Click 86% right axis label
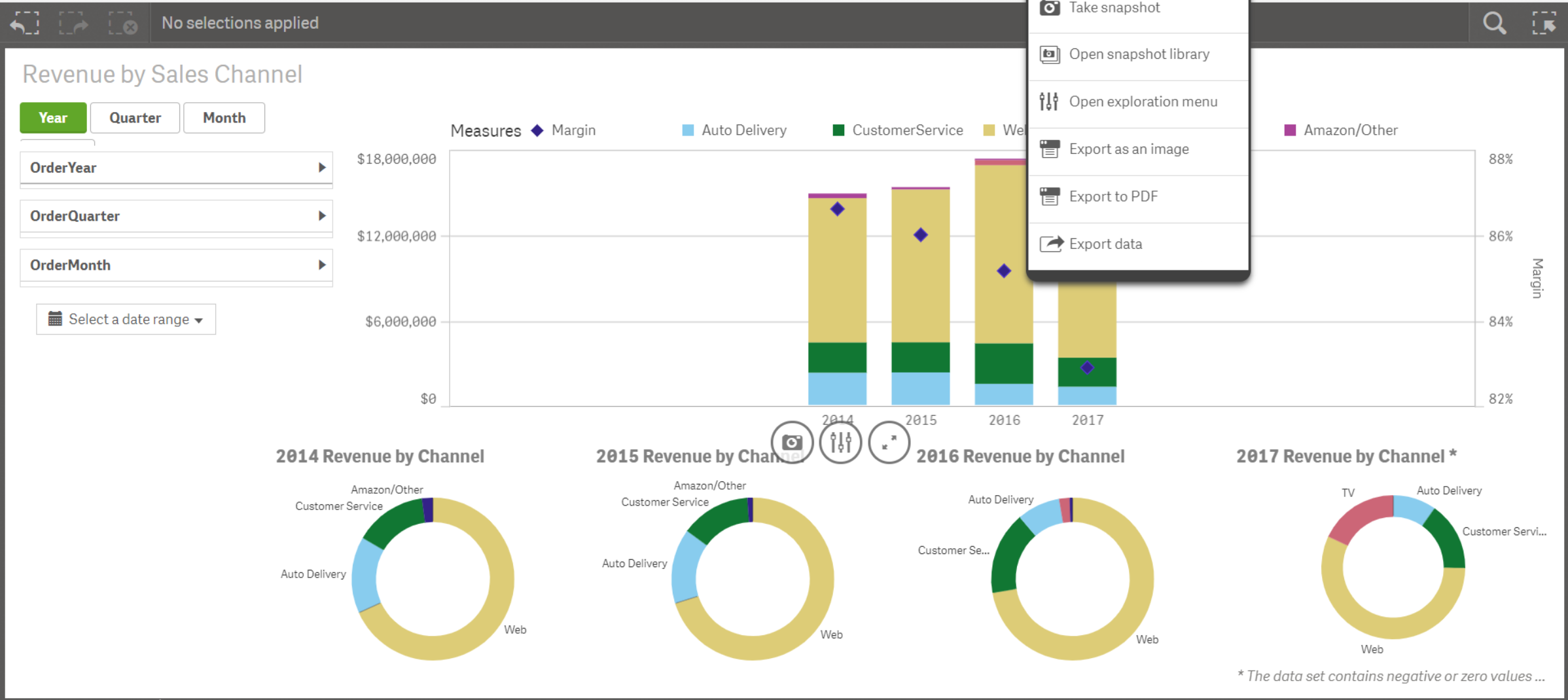The height and width of the screenshot is (700, 1568). point(1501,236)
